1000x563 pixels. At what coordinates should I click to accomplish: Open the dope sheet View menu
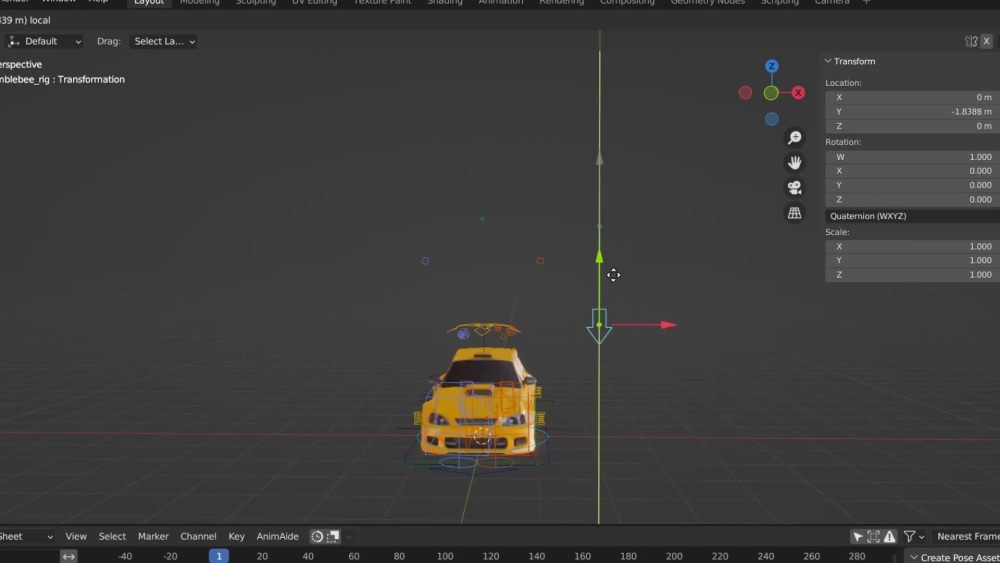(x=76, y=537)
